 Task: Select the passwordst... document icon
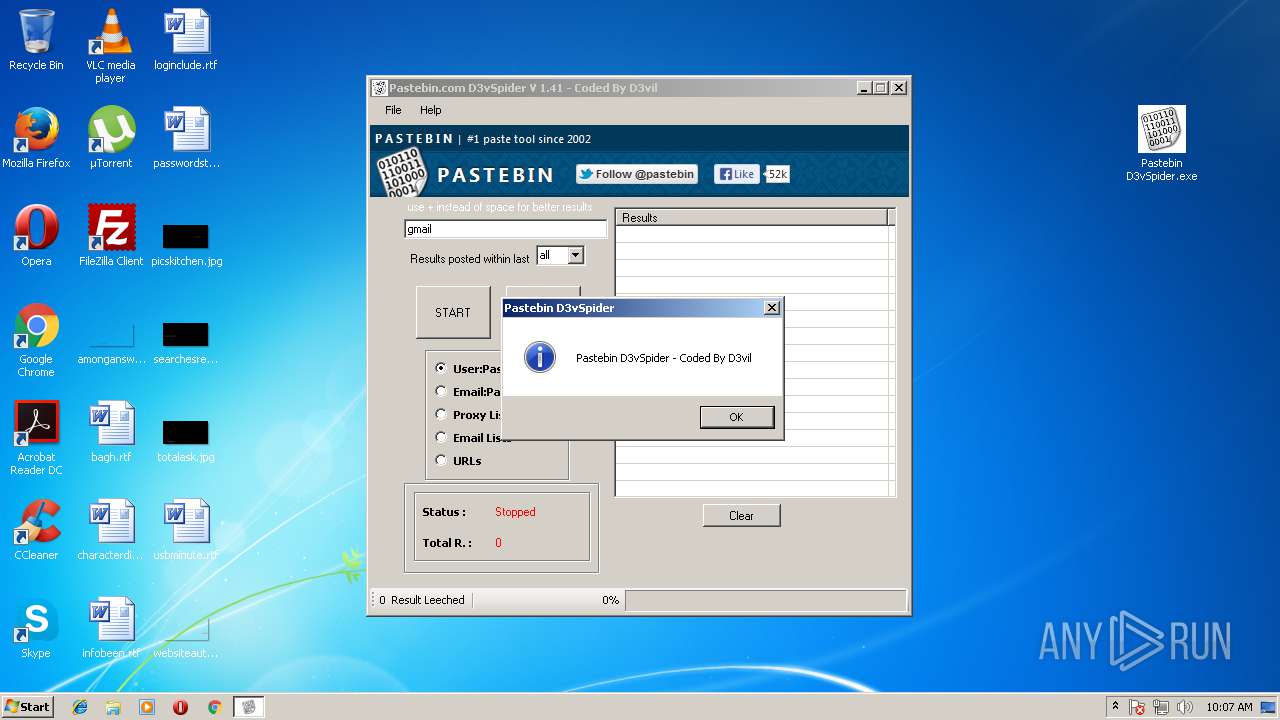pos(186,138)
